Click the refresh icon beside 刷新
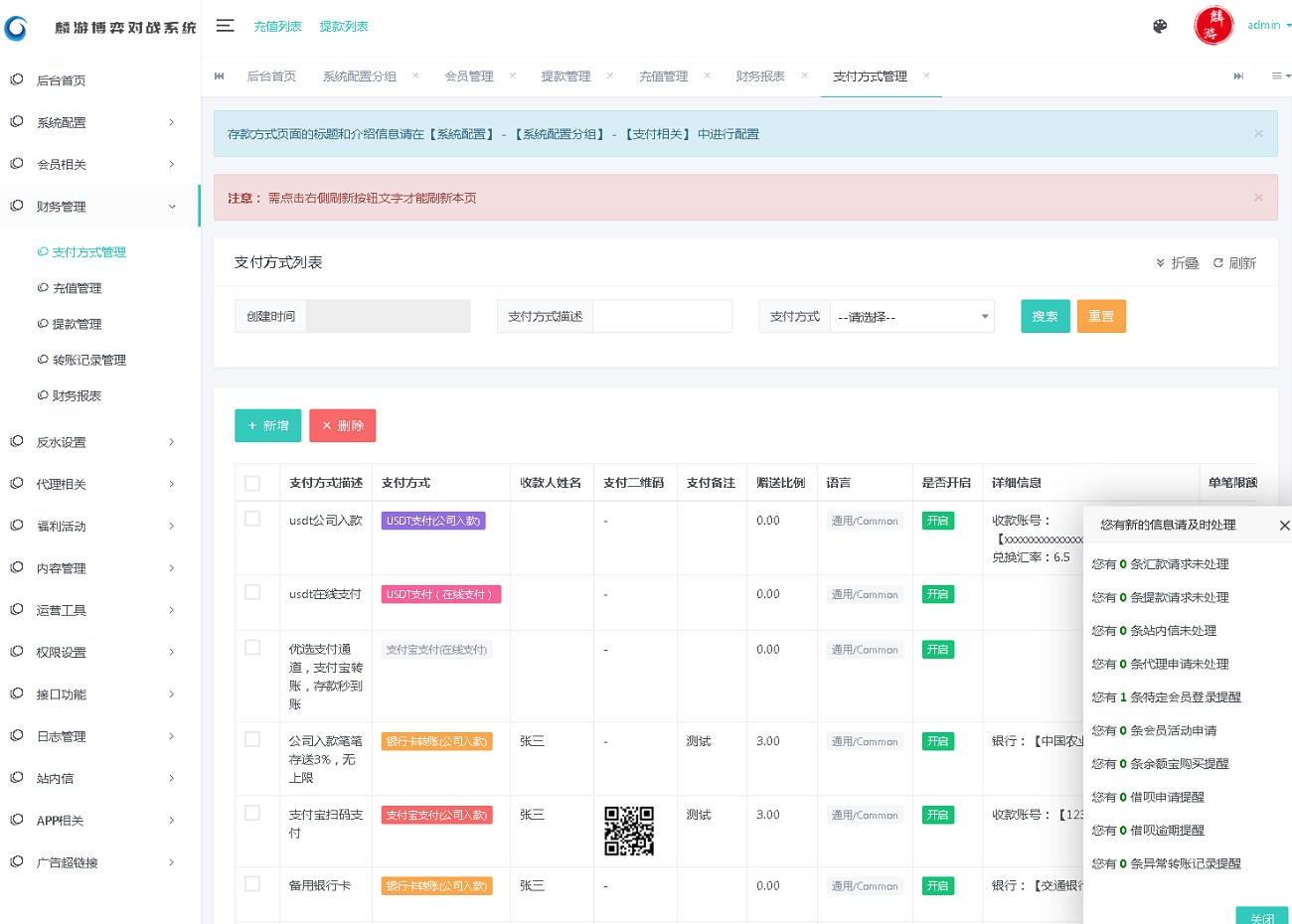Screen dimensions: 1292x924 pyautogui.click(x=1218, y=262)
